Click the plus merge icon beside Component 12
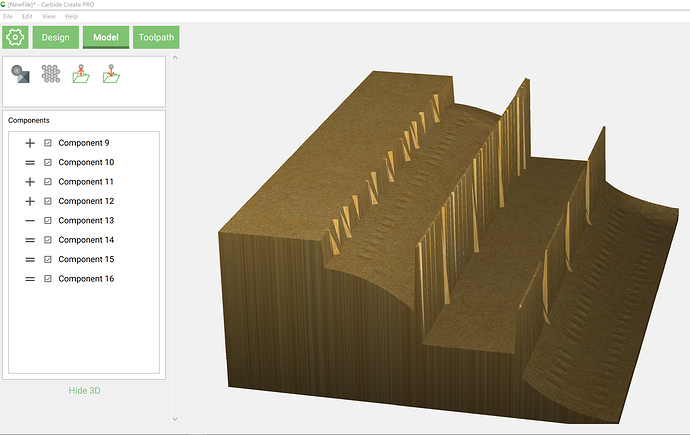Image resolution: width=690 pixels, height=435 pixels. coord(30,201)
